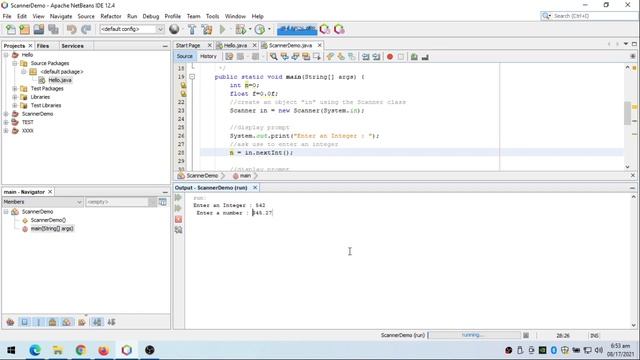The width and height of the screenshot is (640, 360).
Task: Click the Find Next Occurrence icon
Action: [x=295, y=57]
